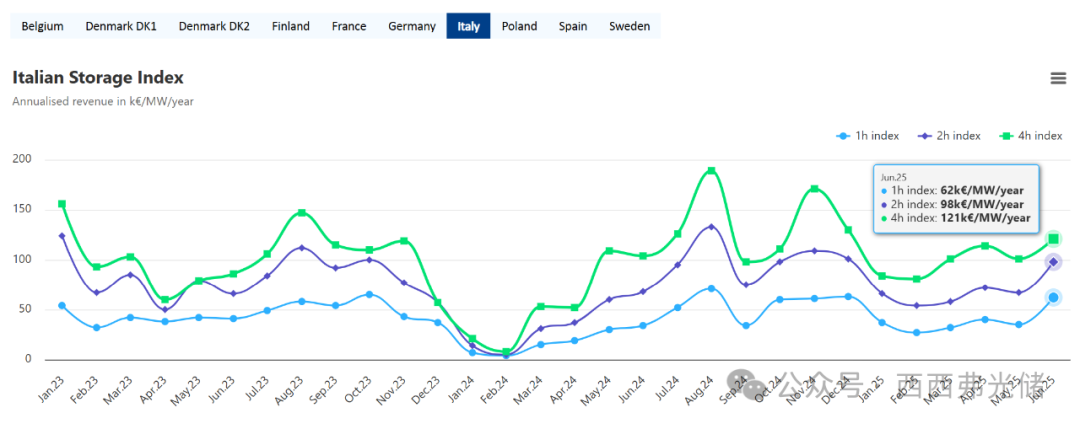This screenshot has height=429, width=1080.
Task: Select the France country tab
Action: pos(349,26)
